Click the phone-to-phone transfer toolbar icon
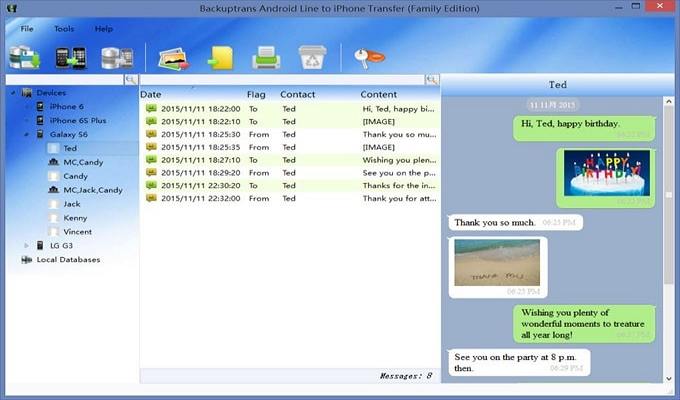This screenshot has height=400, width=680. pyautogui.click(x=70, y=57)
